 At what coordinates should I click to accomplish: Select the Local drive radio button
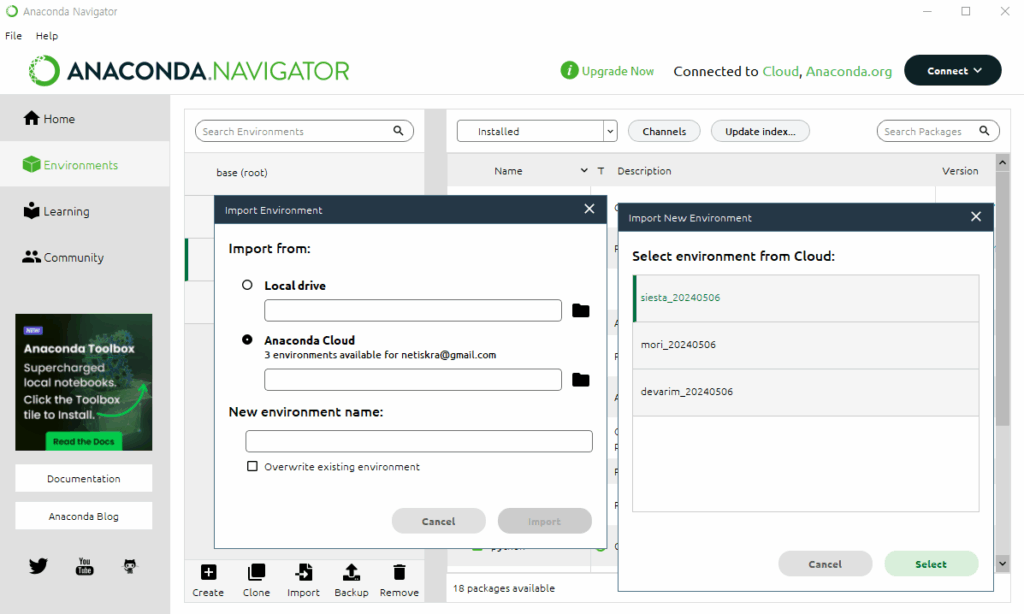(x=248, y=285)
